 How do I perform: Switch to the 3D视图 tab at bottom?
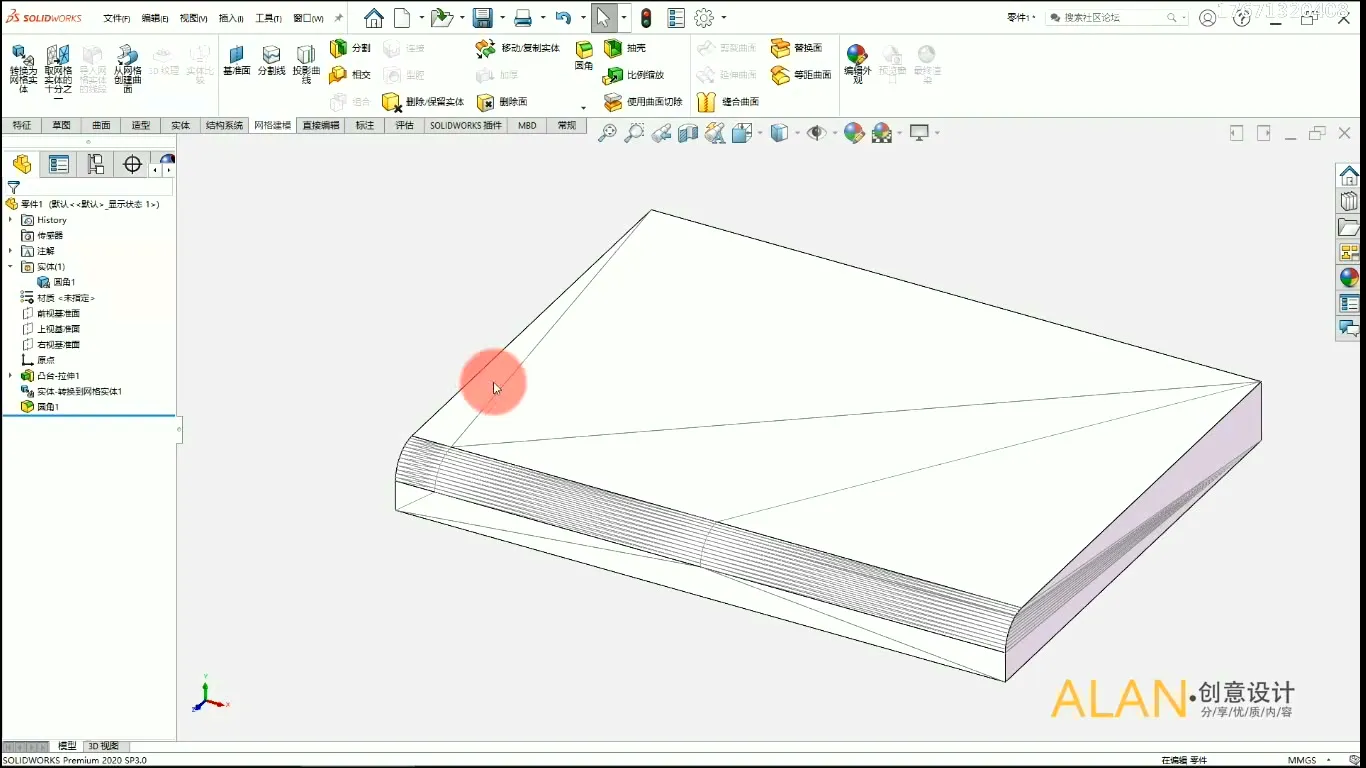click(x=104, y=745)
